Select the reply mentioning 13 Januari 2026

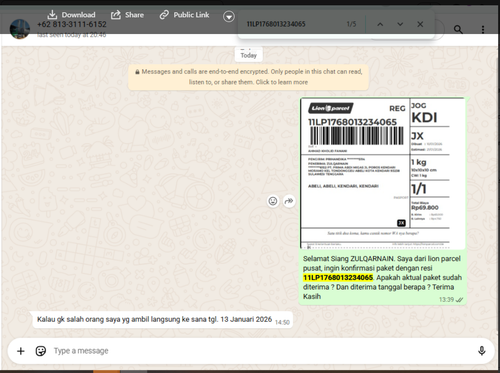coord(163,320)
